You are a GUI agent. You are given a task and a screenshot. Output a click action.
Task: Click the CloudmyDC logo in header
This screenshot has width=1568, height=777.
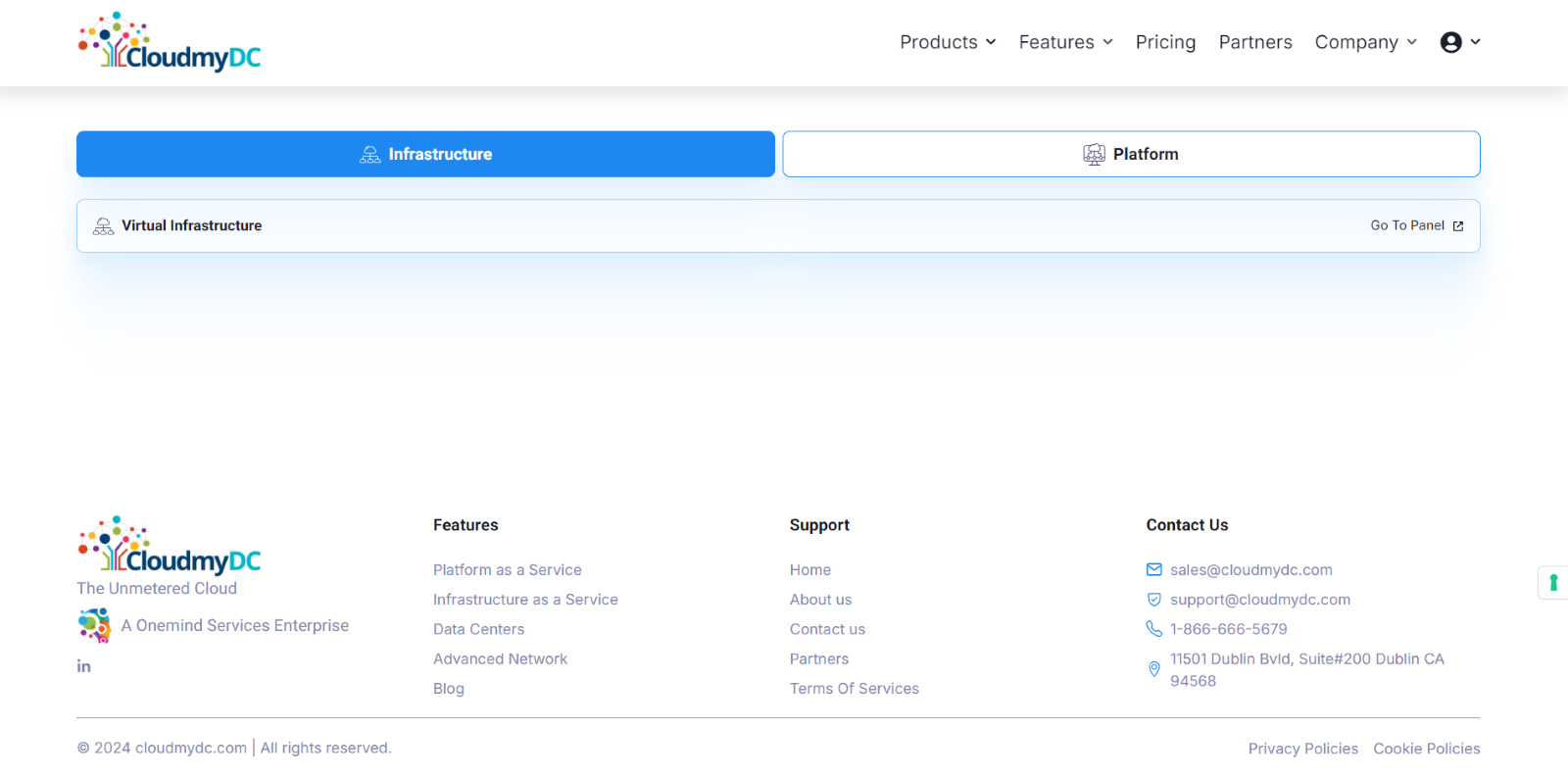click(x=170, y=42)
